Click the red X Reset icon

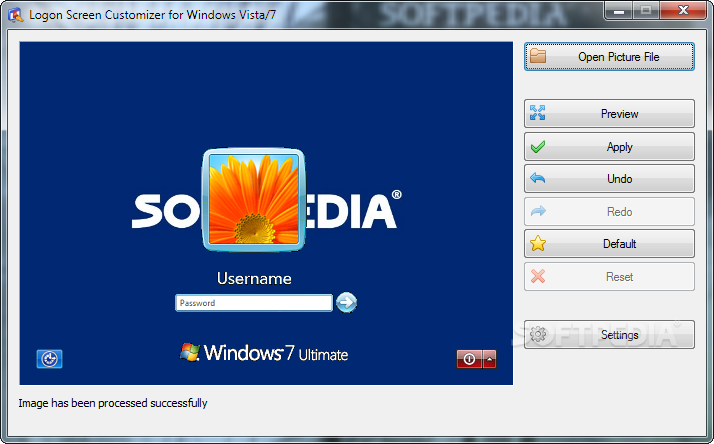pyautogui.click(x=538, y=276)
